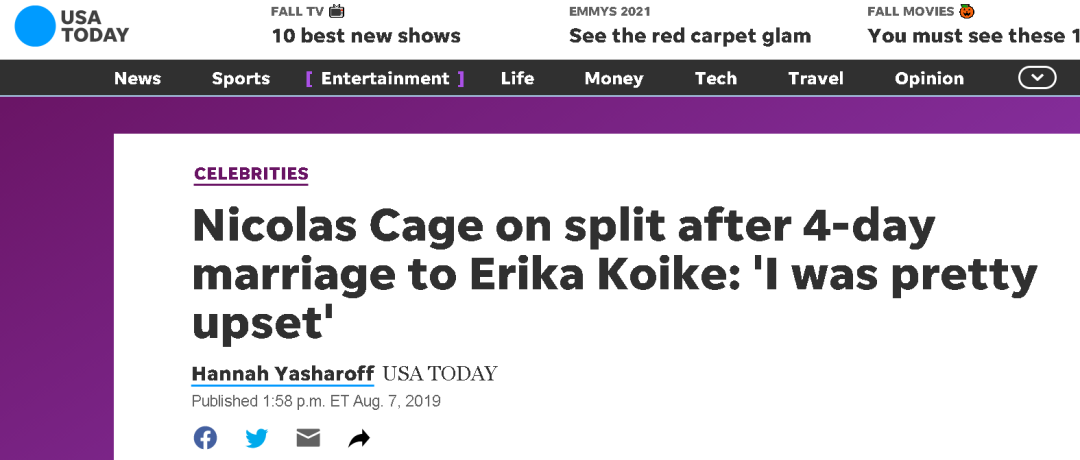Open the Tech section

tap(716, 79)
